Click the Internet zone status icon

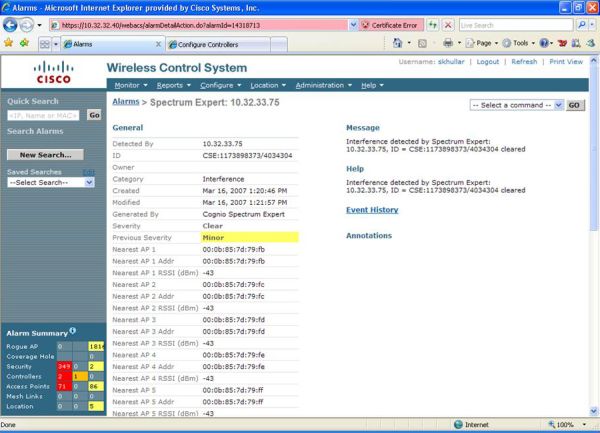pyautogui.click(x=458, y=425)
